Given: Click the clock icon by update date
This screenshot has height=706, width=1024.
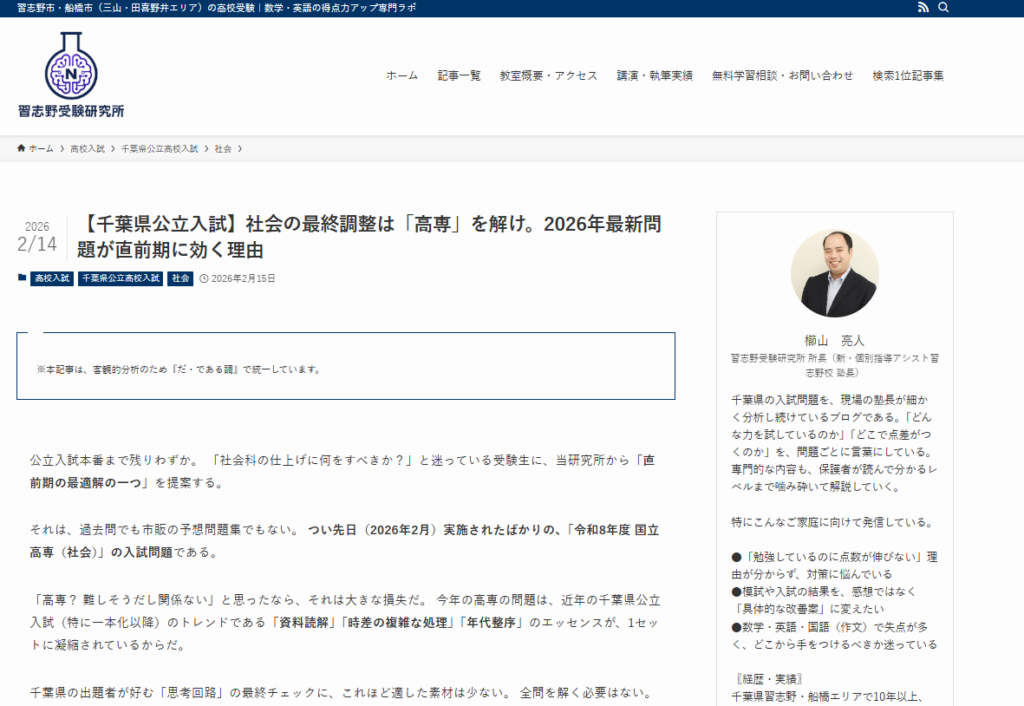Looking at the screenshot, I should [x=204, y=279].
